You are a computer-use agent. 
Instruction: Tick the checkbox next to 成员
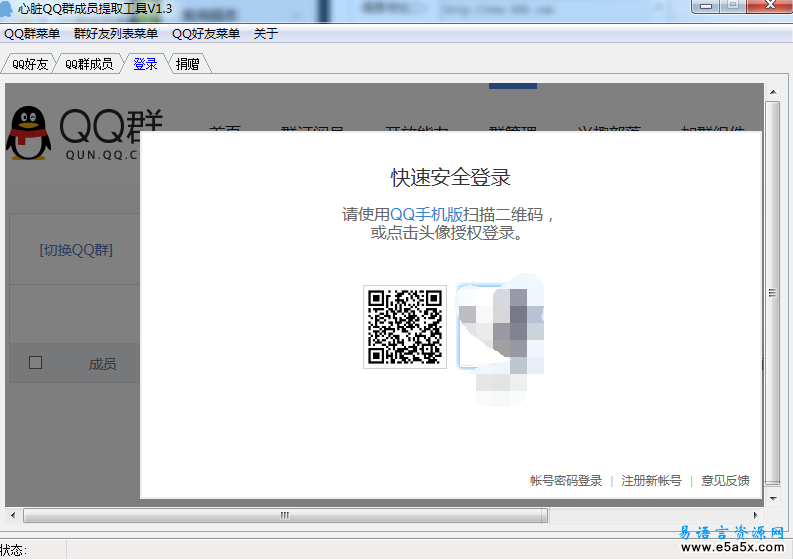point(35,363)
